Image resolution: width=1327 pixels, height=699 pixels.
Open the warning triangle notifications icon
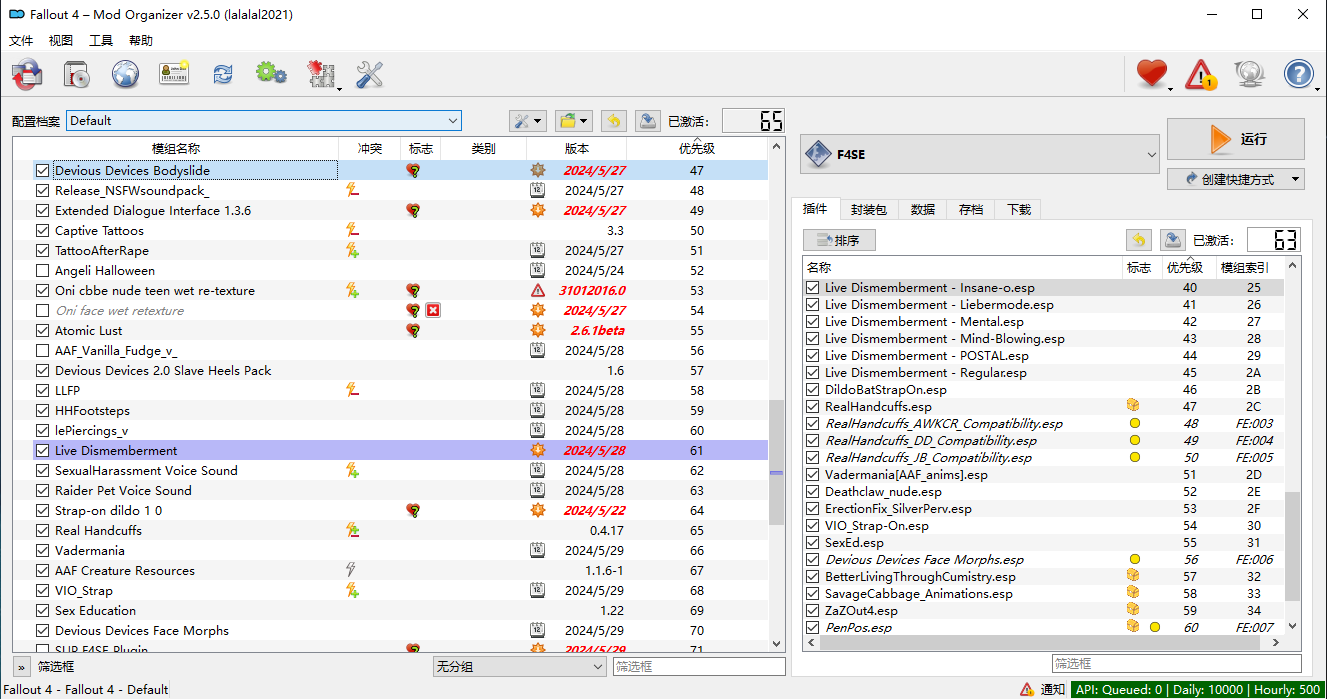click(x=1201, y=74)
